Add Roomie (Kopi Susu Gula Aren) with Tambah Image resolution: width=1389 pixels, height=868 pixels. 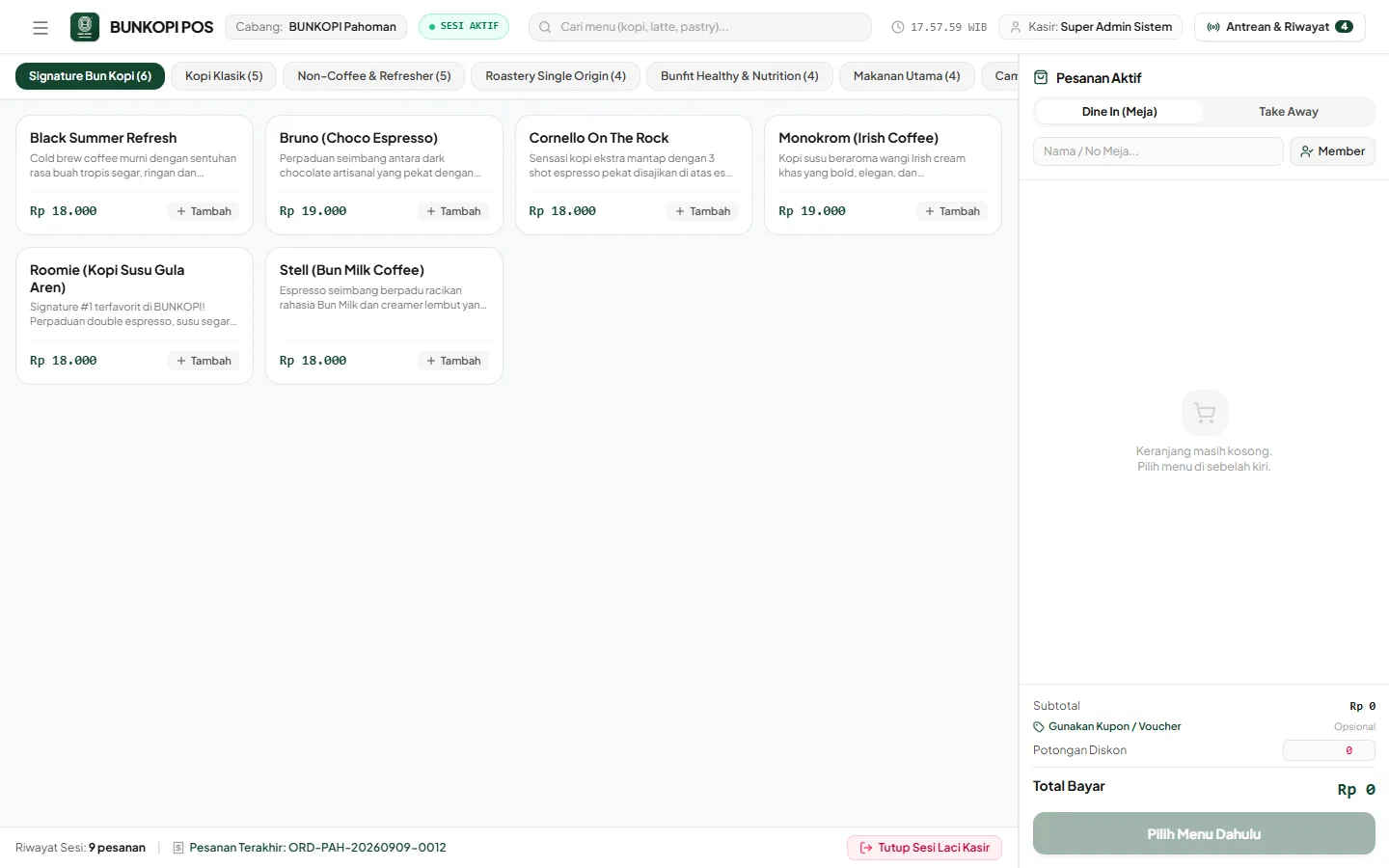pos(204,361)
